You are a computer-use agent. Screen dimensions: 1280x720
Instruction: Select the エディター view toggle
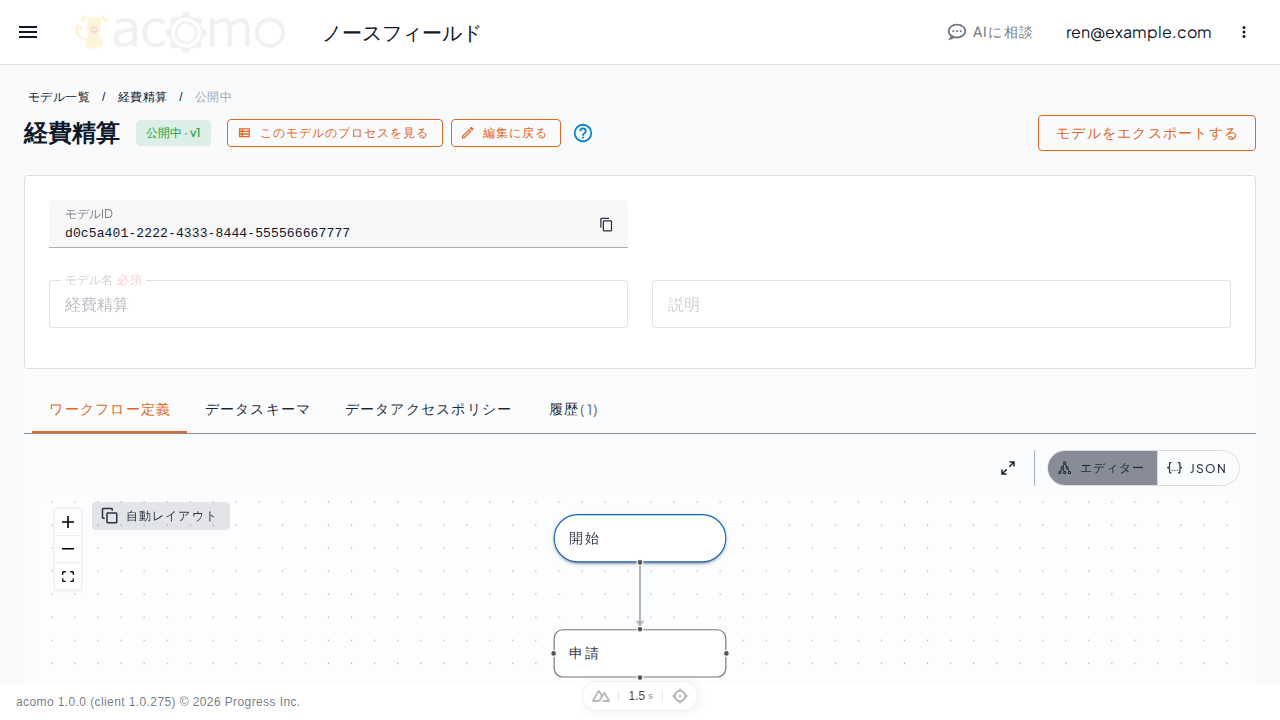1102,468
